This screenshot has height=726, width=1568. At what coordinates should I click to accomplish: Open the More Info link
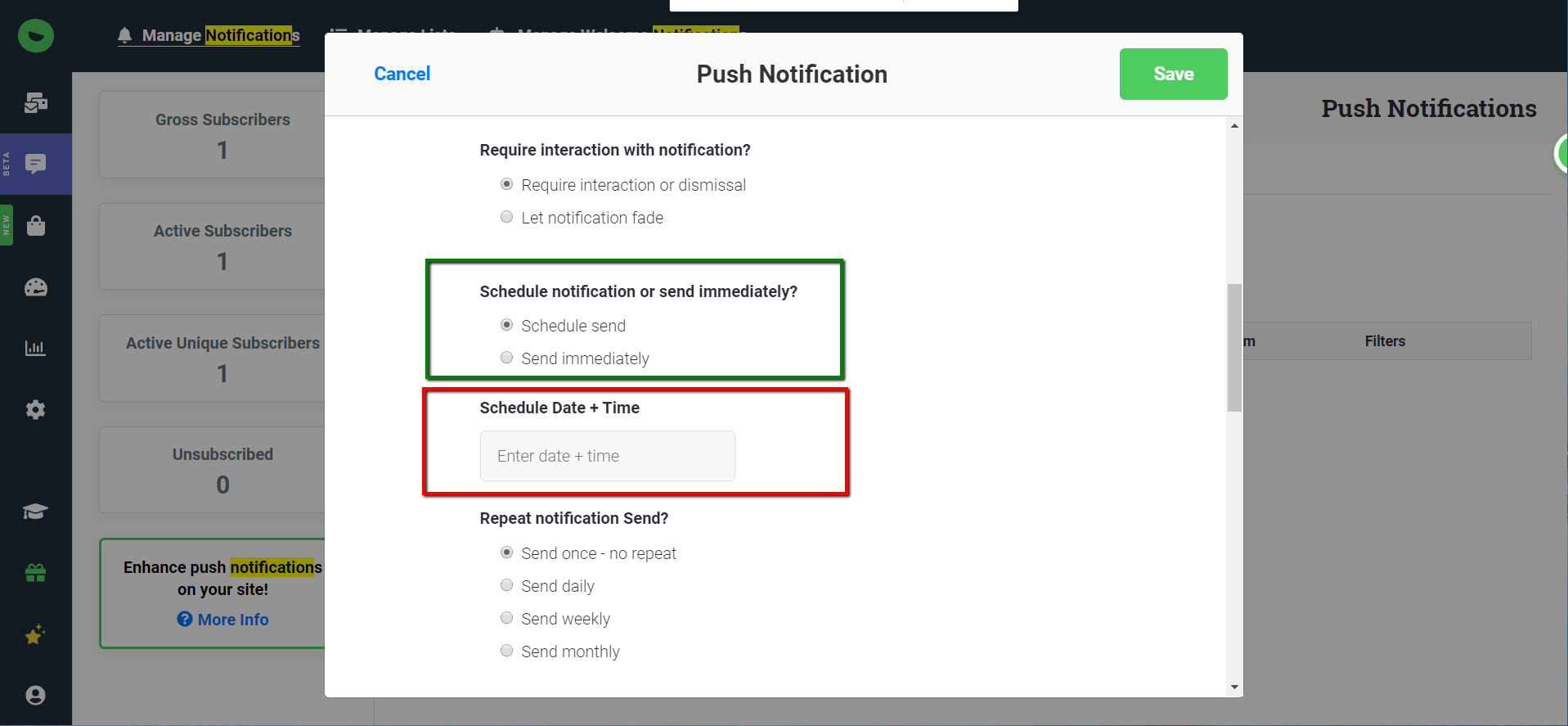click(x=233, y=620)
